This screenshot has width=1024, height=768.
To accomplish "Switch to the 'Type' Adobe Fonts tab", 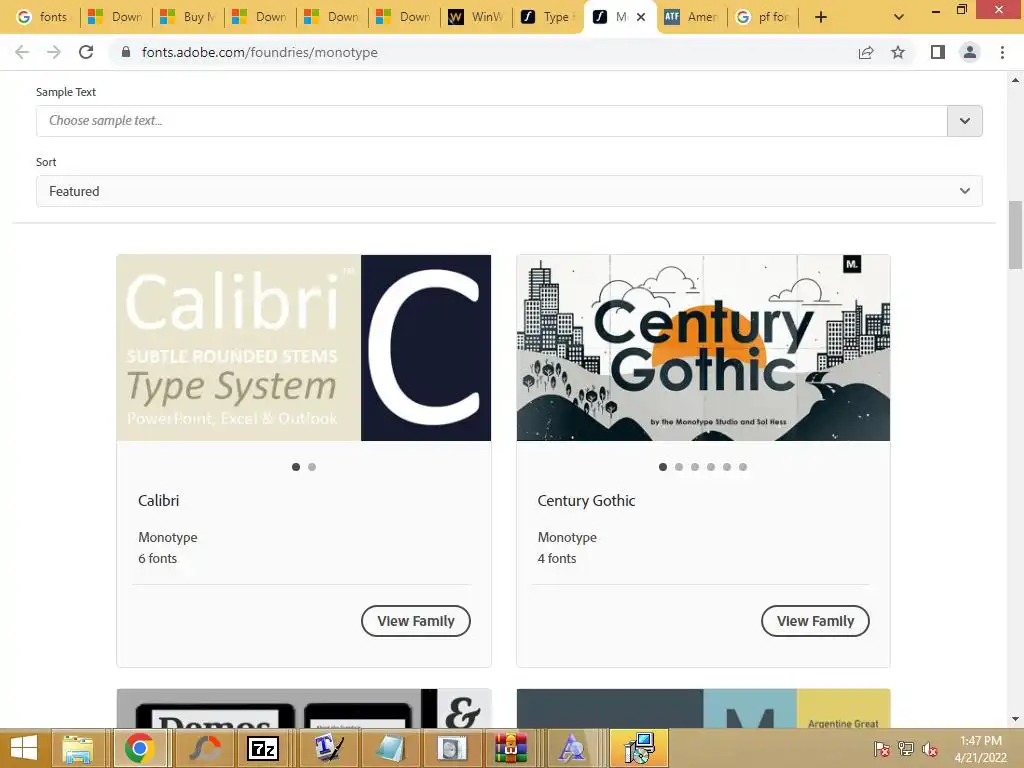I will click(x=548, y=17).
